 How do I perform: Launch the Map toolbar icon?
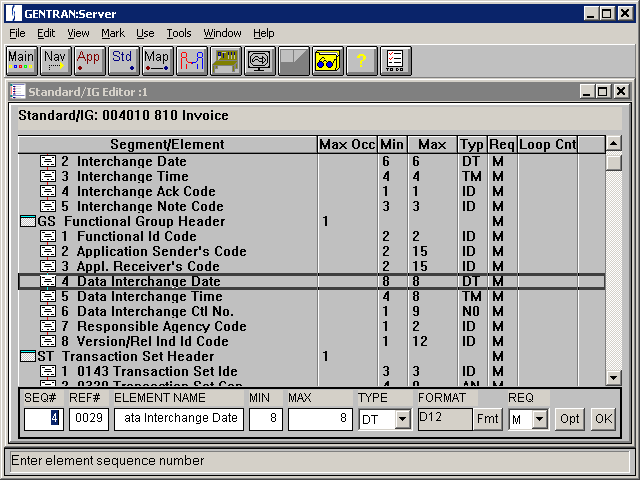pos(158,61)
